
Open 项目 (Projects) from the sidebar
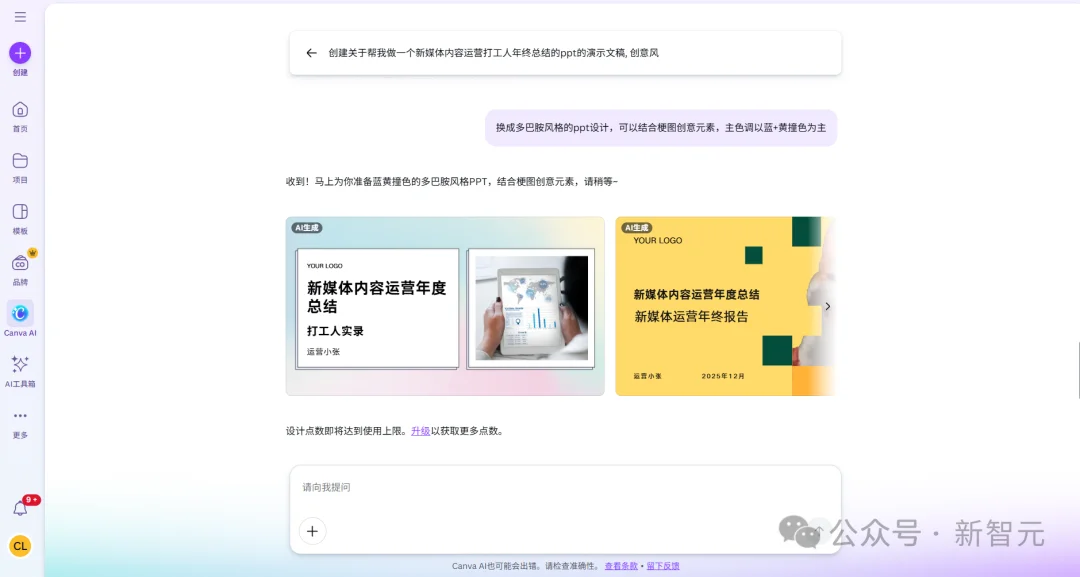coord(20,162)
